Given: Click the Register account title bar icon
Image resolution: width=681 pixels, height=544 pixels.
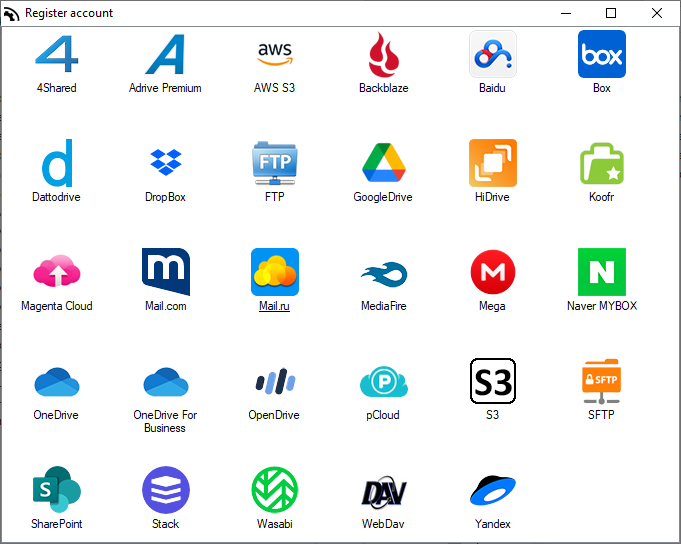Looking at the screenshot, I should [x=11, y=14].
